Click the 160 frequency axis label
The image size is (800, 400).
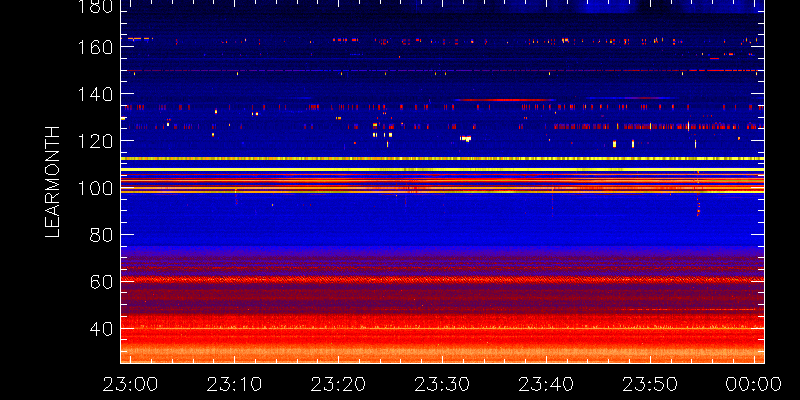point(95,47)
